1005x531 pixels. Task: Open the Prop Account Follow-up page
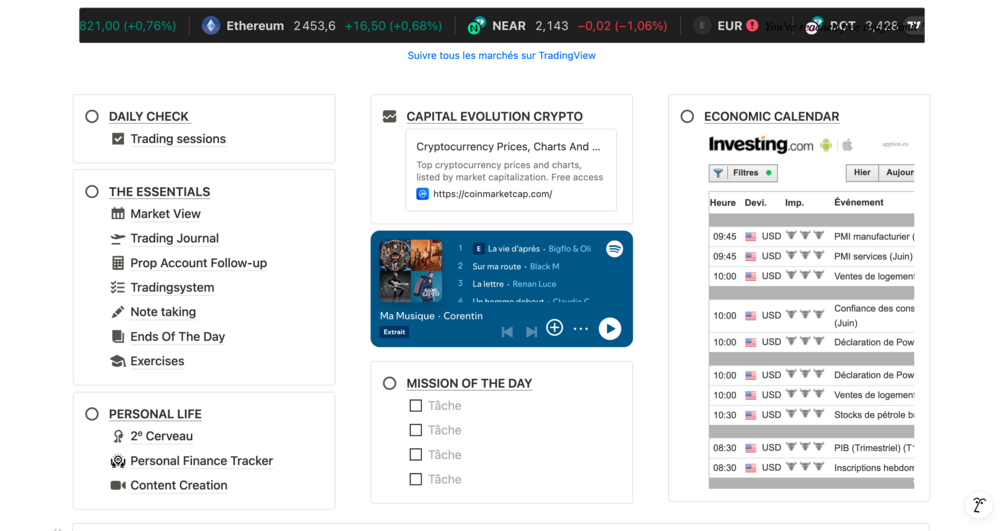point(199,263)
